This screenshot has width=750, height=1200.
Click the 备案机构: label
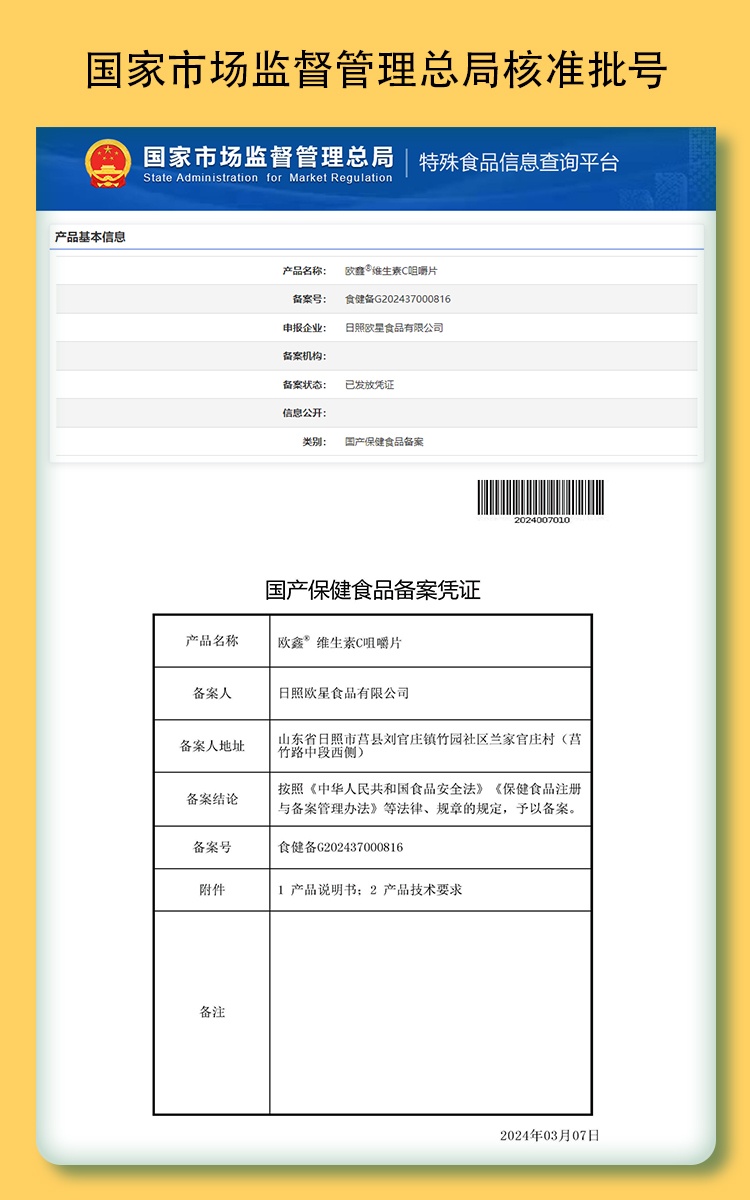[x=304, y=356]
